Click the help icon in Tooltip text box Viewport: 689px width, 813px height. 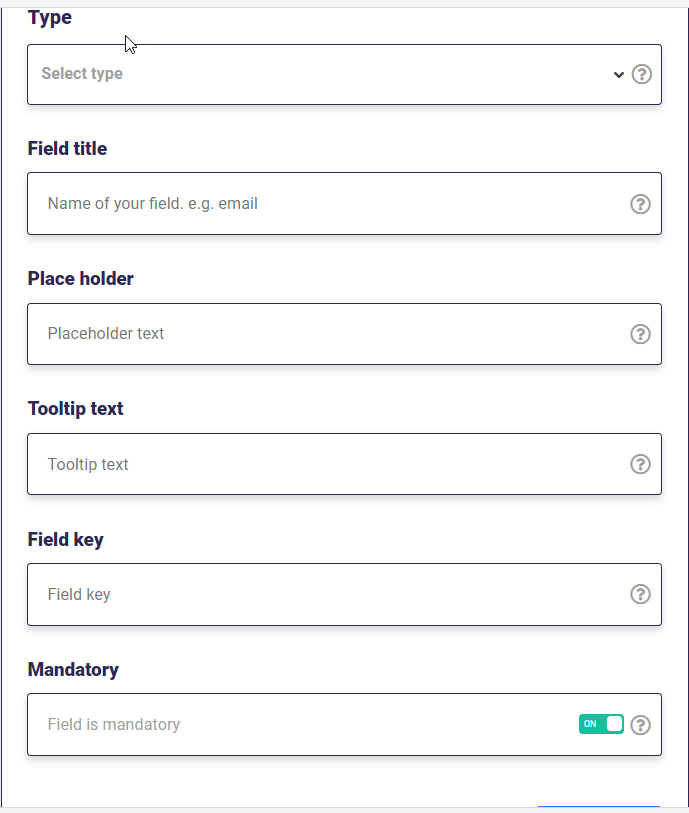[640, 464]
